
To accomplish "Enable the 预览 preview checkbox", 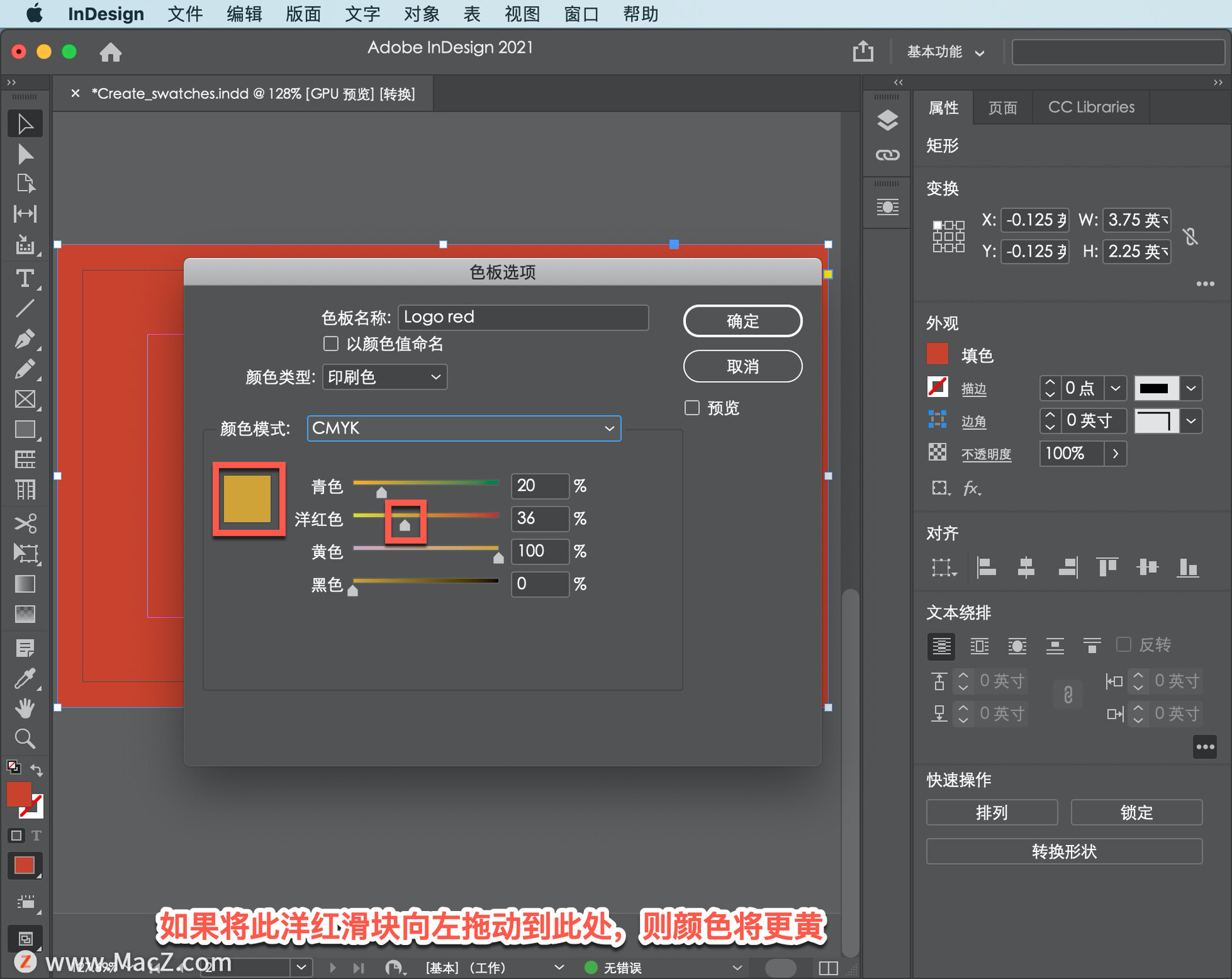I will [x=692, y=408].
